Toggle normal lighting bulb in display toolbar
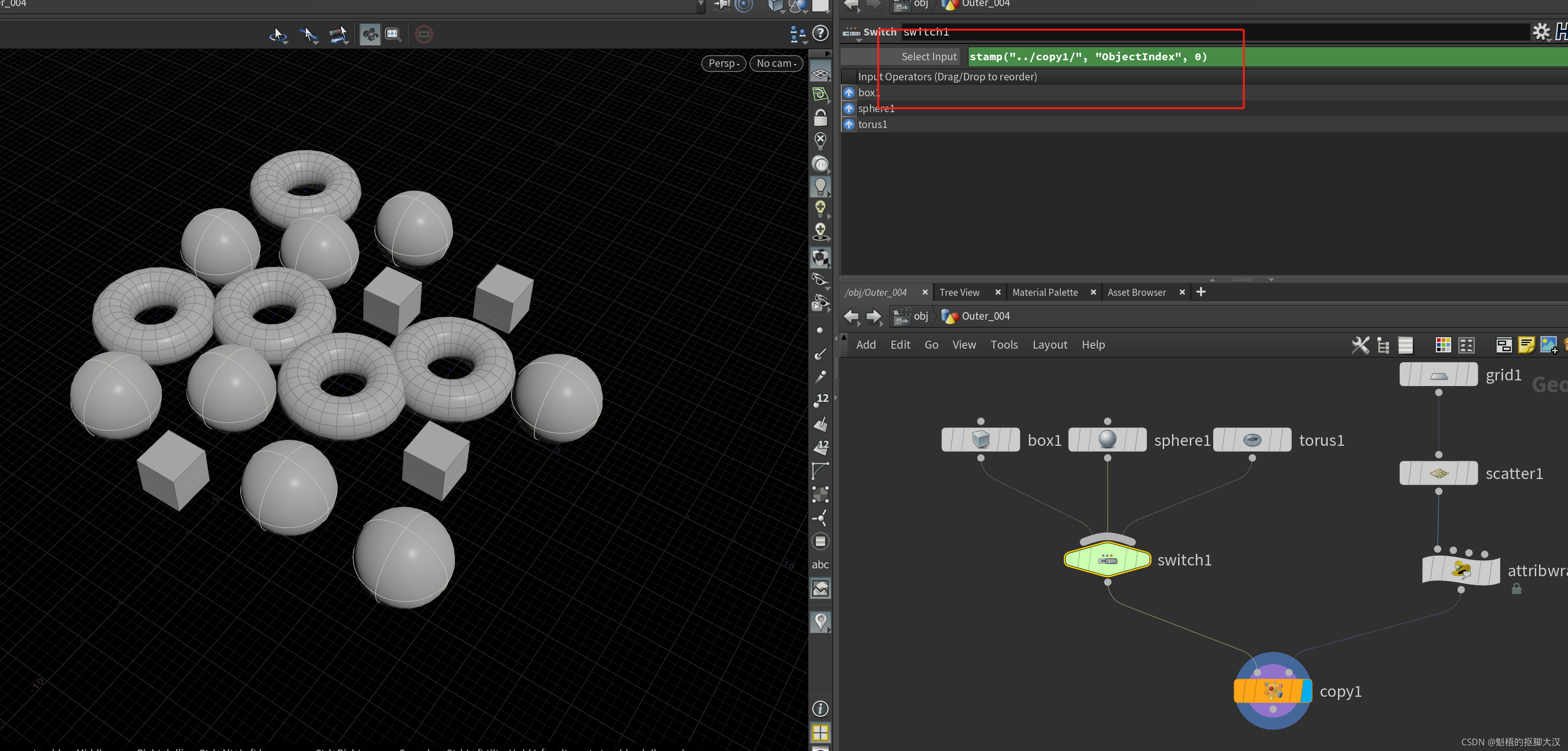This screenshot has width=1568, height=751. coord(820,186)
